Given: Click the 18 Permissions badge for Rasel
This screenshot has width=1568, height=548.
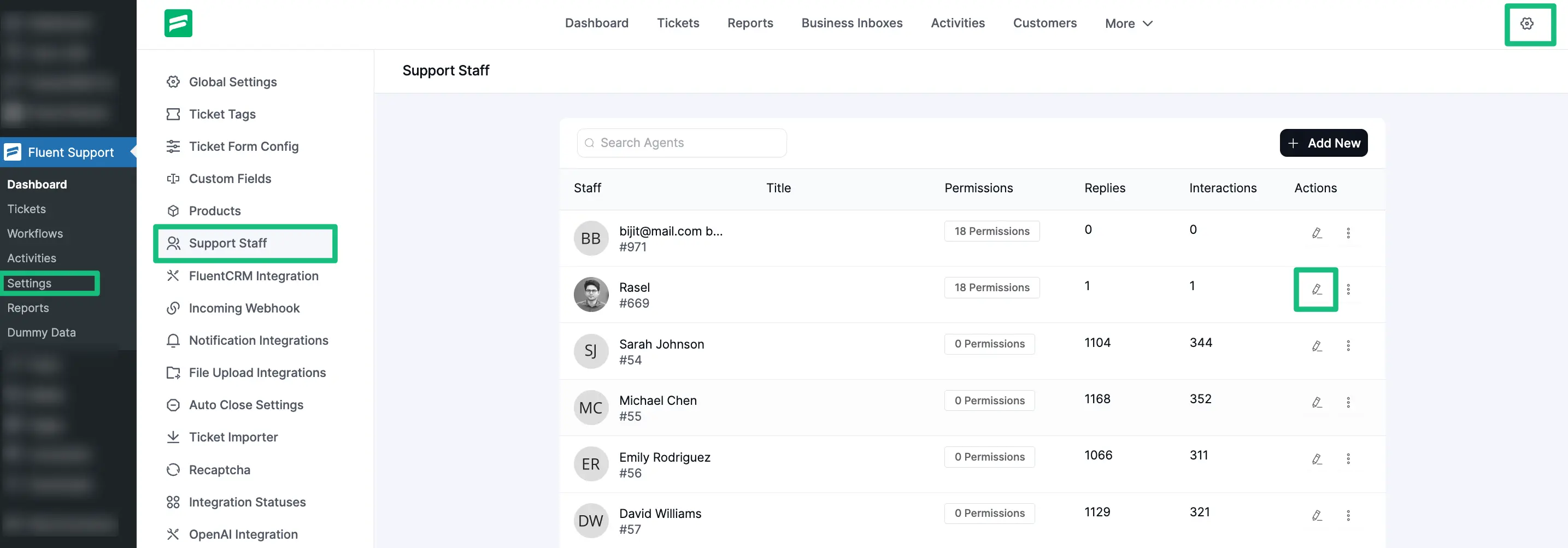Looking at the screenshot, I should pos(991,288).
